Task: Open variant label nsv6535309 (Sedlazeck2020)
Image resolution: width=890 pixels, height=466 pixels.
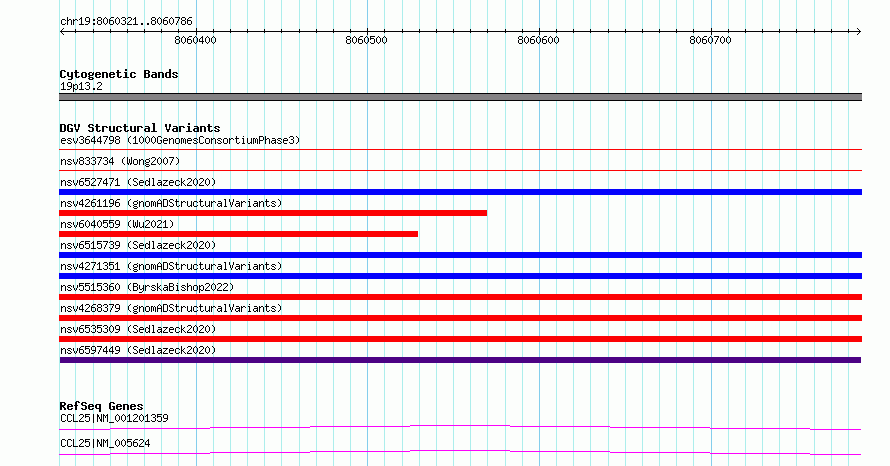Action: click(138, 329)
